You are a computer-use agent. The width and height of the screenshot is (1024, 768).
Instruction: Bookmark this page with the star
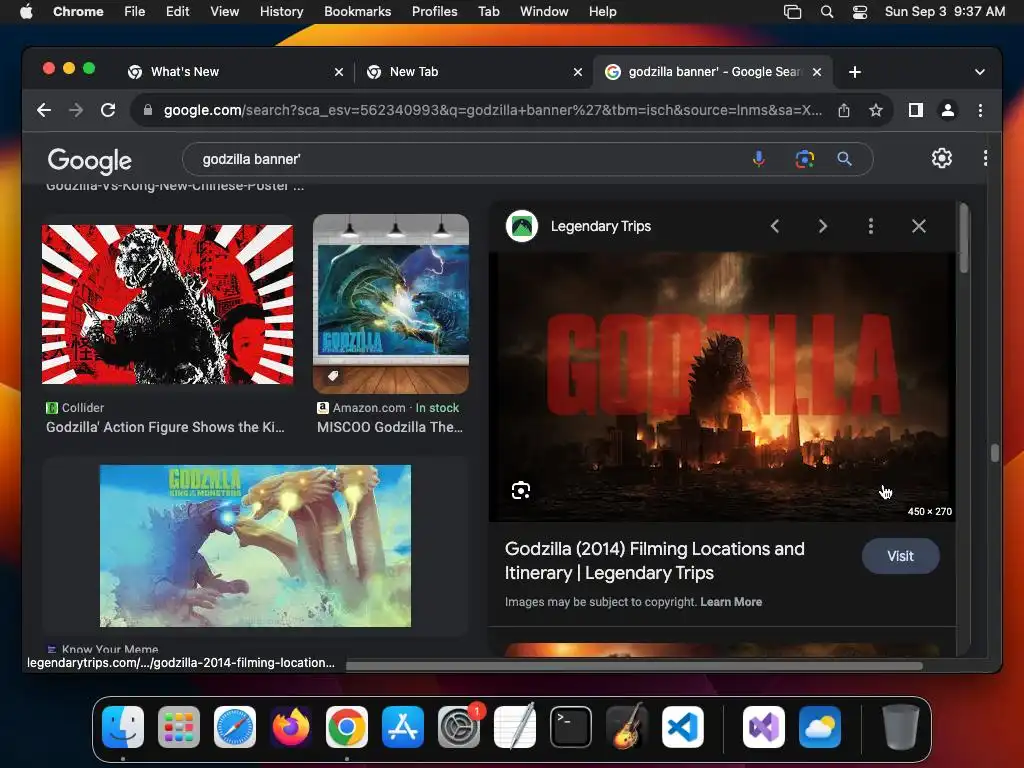pos(876,110)
